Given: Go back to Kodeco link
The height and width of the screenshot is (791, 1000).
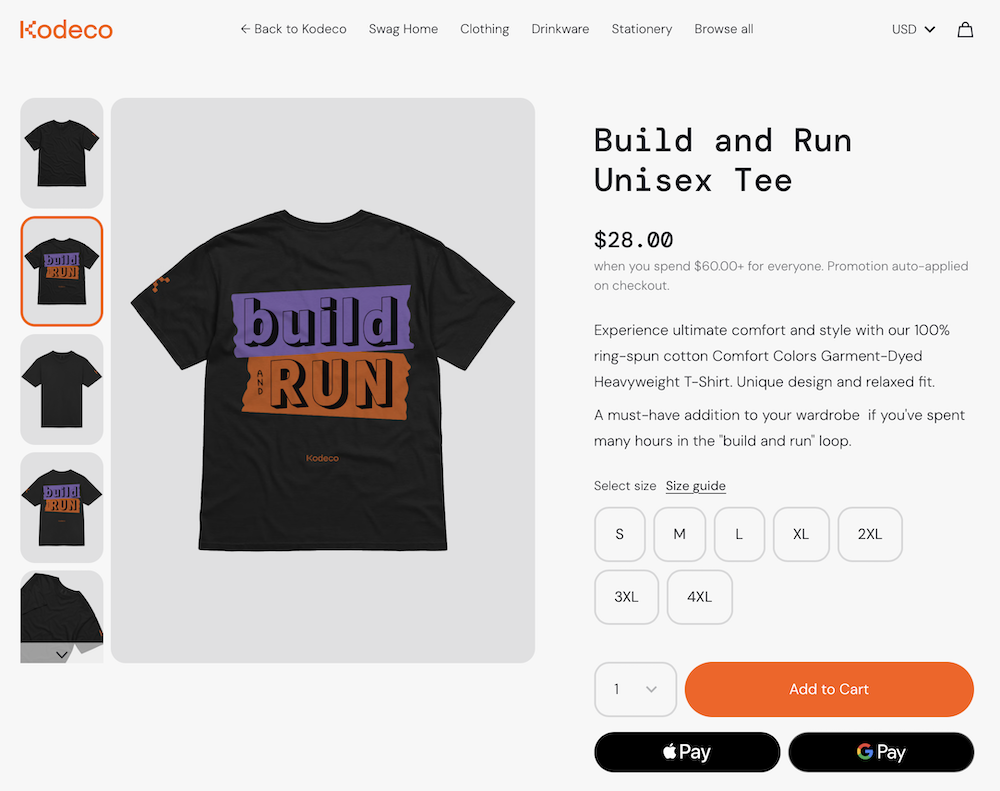Looking at the screenshot, I should pos(293,29).
